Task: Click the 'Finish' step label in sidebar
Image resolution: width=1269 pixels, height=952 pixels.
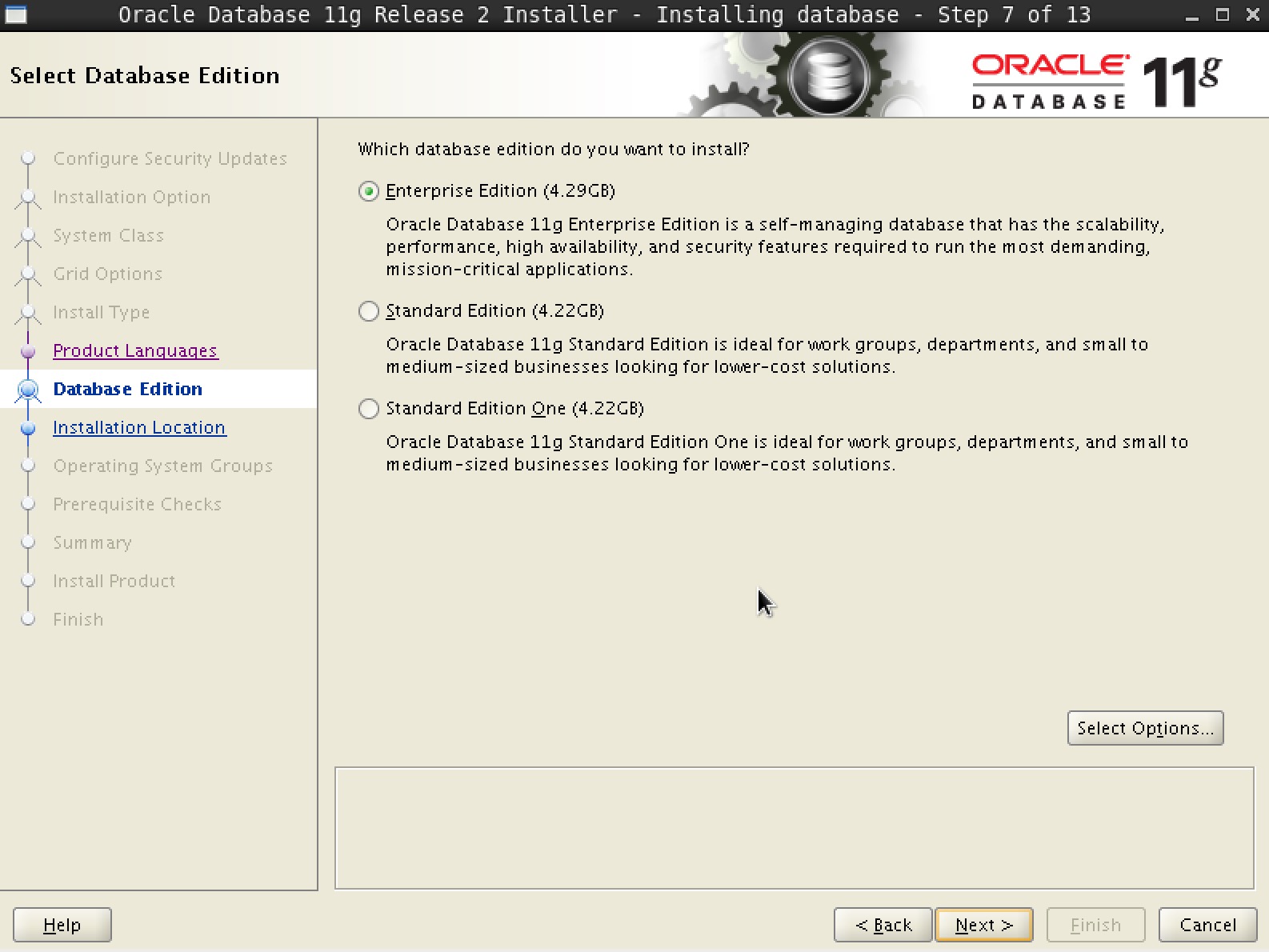Action: pos(78,619)
